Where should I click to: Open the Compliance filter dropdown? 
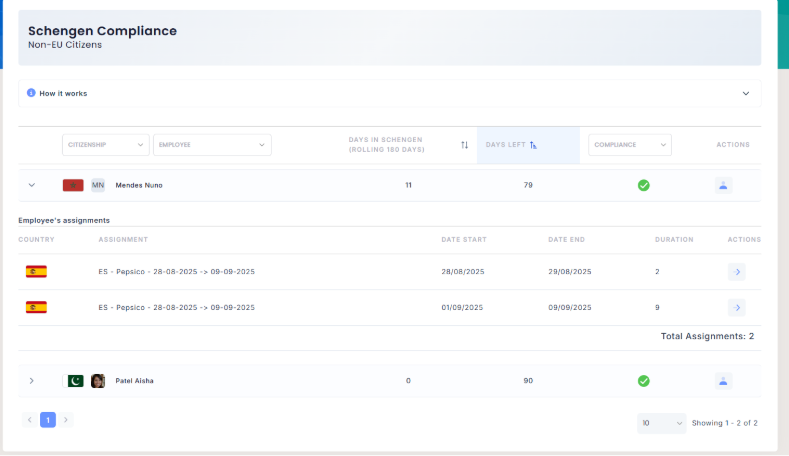click(x=629, y=145)
